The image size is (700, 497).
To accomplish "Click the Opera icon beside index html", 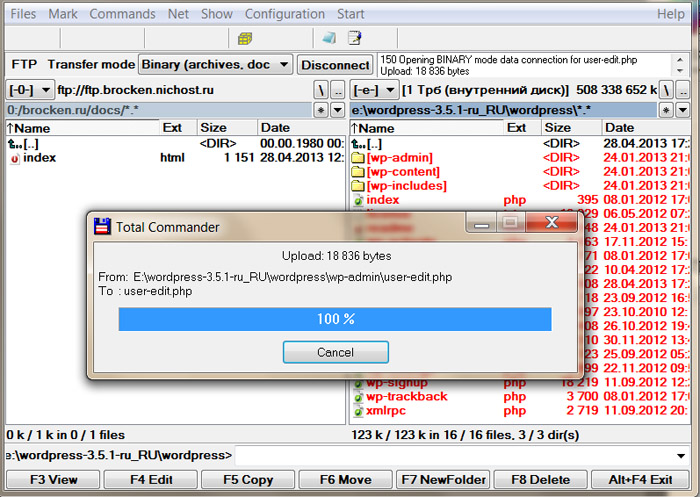I will (15, 159).
